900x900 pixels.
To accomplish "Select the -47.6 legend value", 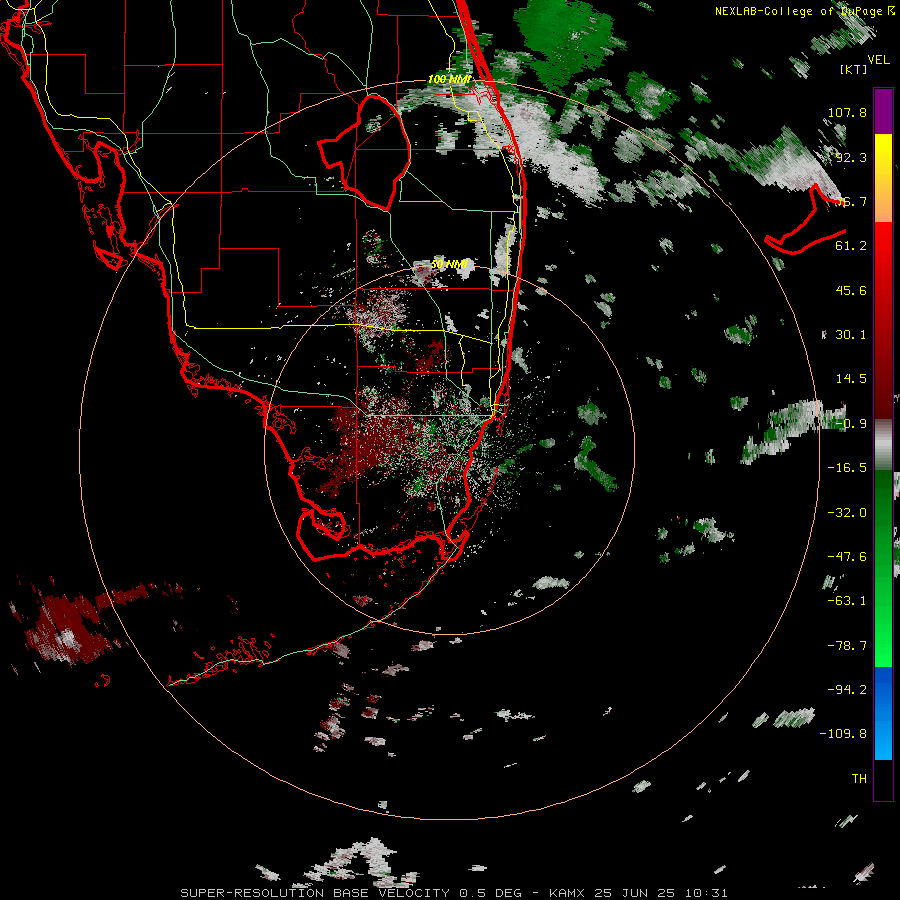I will coord(847,557).
